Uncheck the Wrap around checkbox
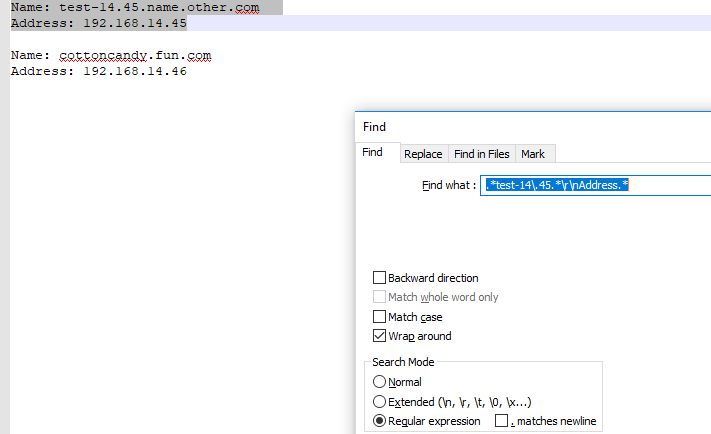Screen dimensions: 711x434 [380, 336]
